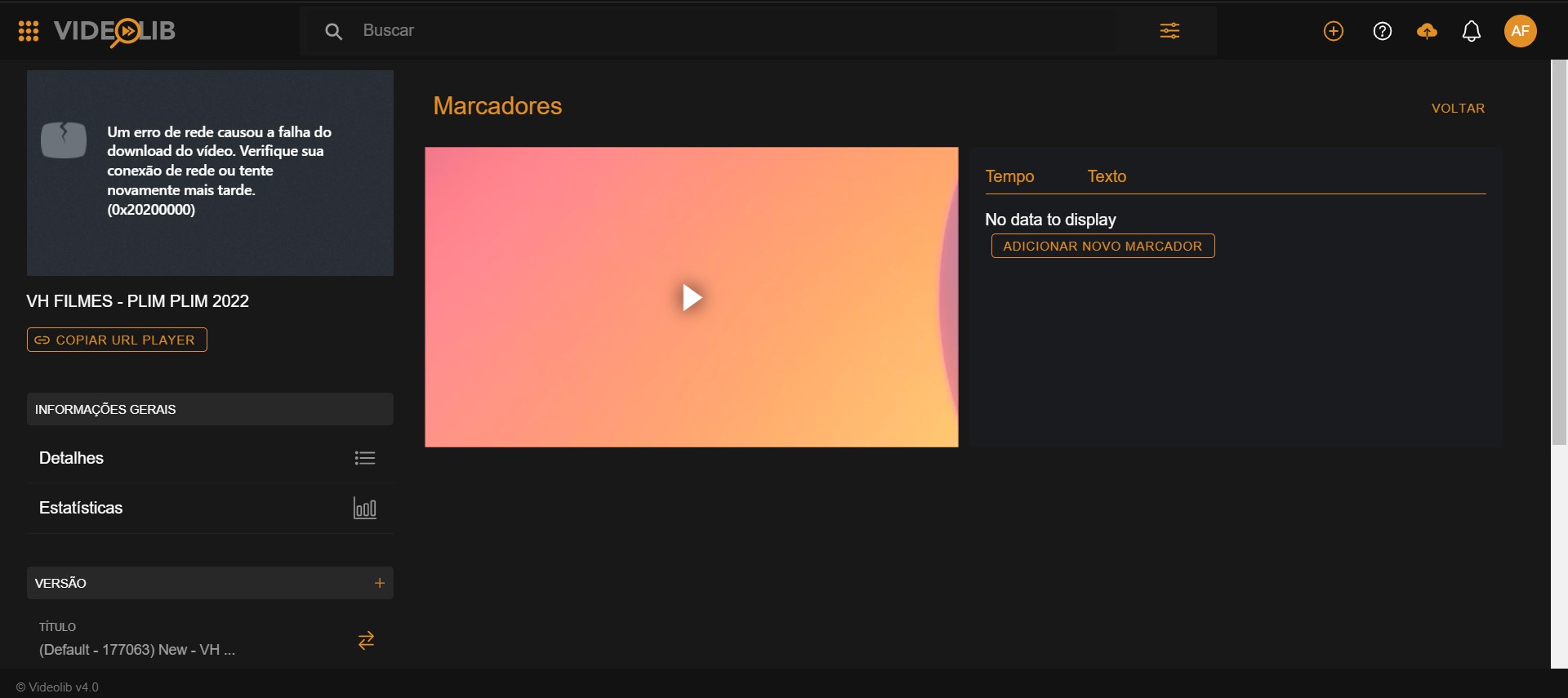The image size is (1568, 698).
Task: Click the Marcadores heading
Action: pyautogui.click(x=497, y=106)
